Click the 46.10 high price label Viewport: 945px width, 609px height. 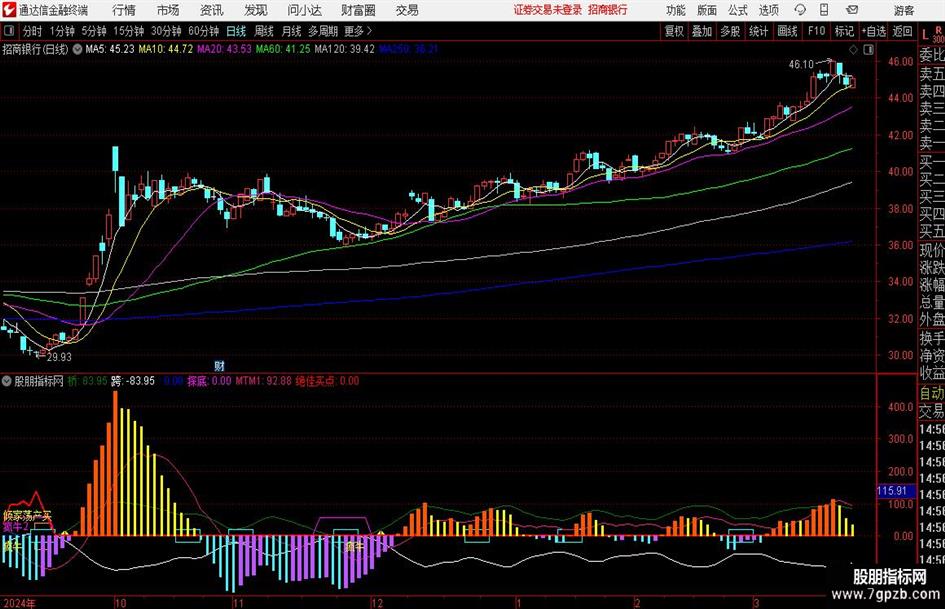tap(801, 64)
